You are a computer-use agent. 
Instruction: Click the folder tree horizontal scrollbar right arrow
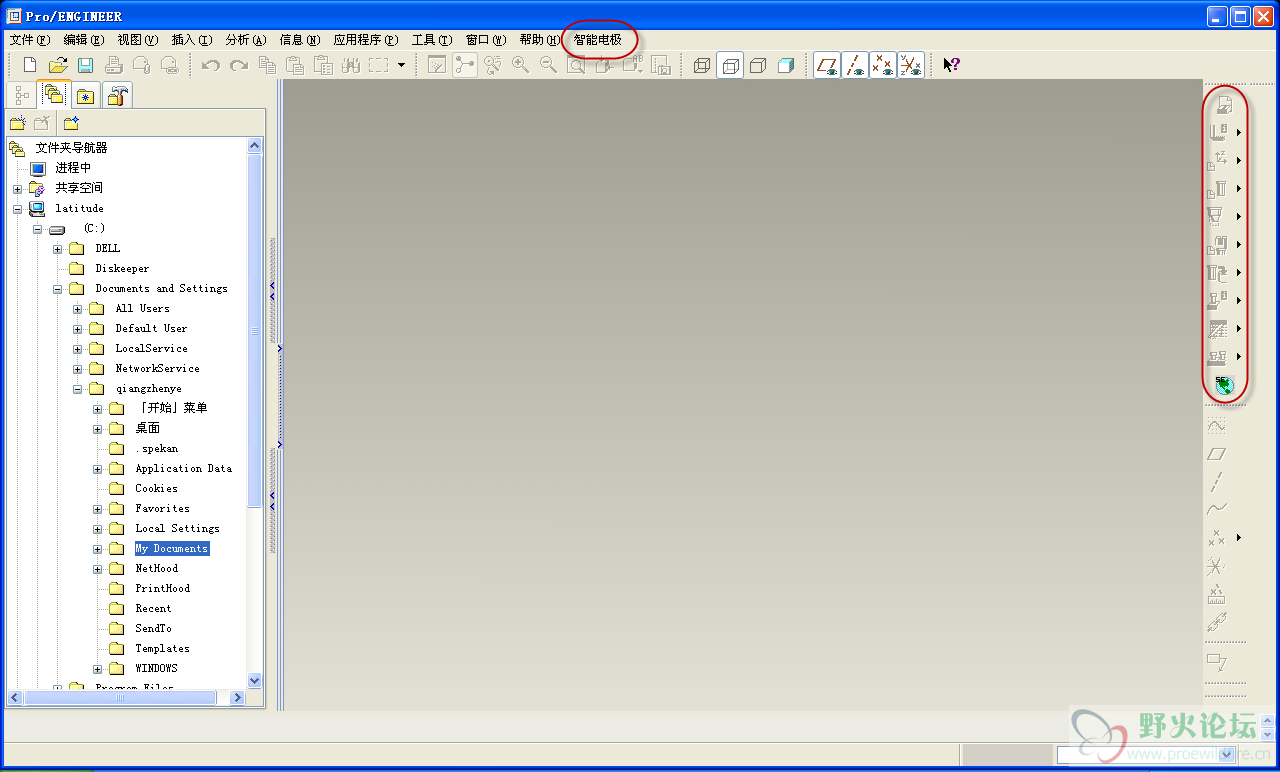click(x=238, y=697)
